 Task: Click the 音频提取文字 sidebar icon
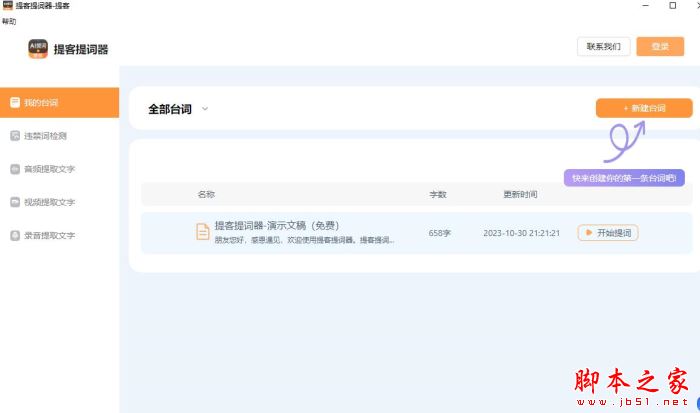(x=15, y=169)
